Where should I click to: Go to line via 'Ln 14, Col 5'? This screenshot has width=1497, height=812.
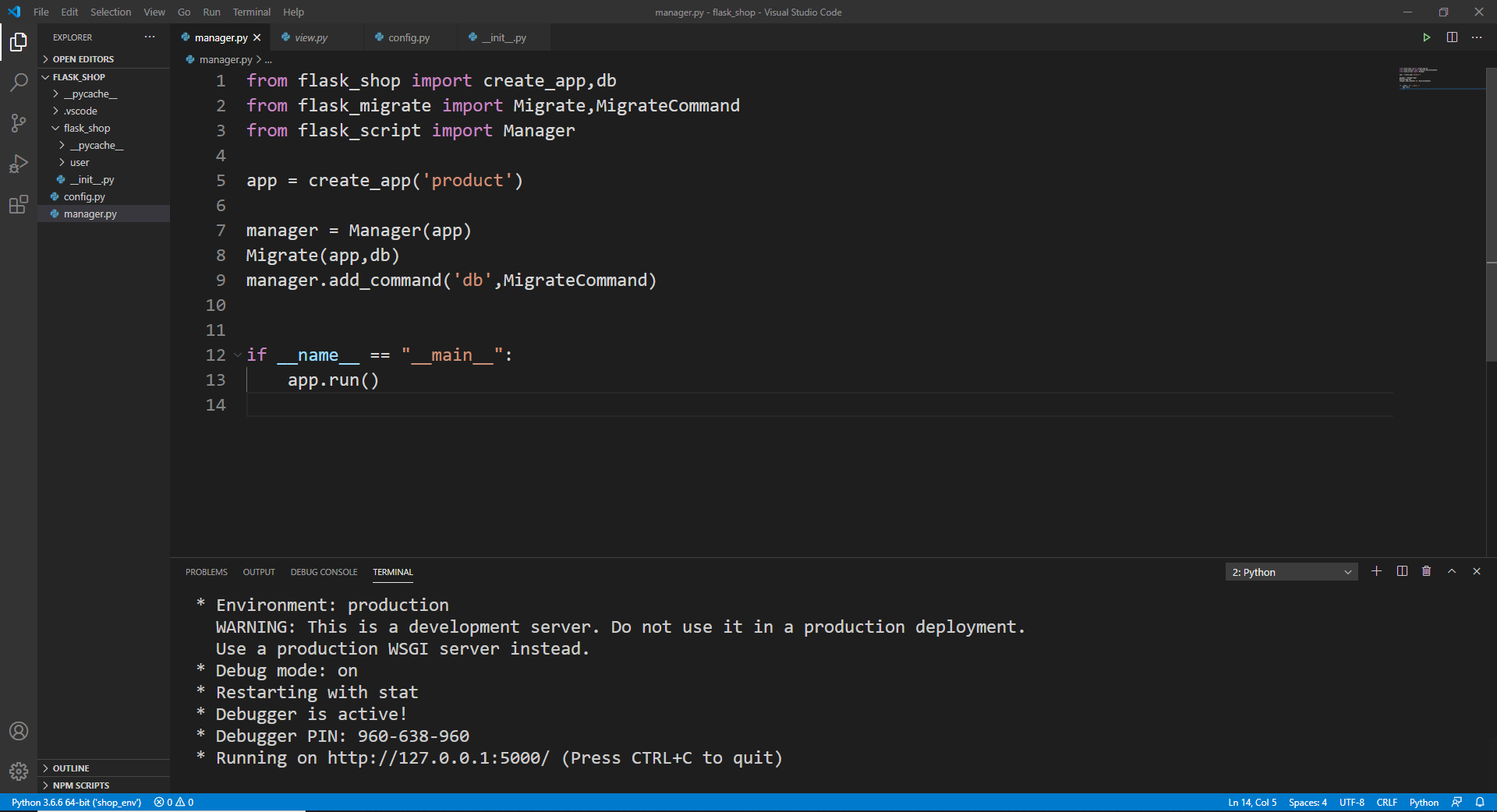tap(1252, 802)
